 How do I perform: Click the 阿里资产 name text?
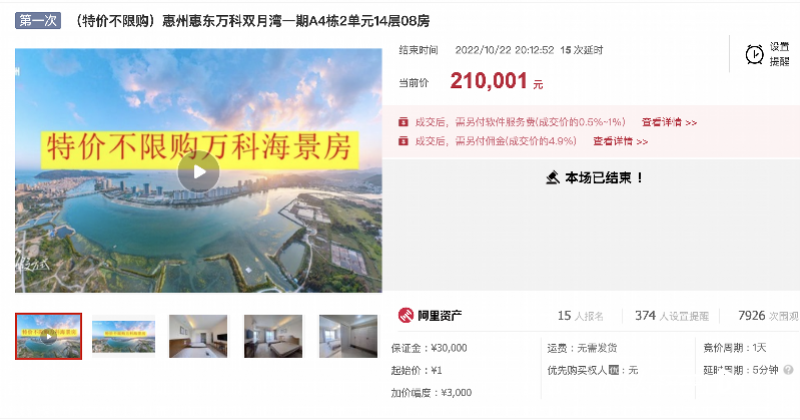(x=440, y=315)
